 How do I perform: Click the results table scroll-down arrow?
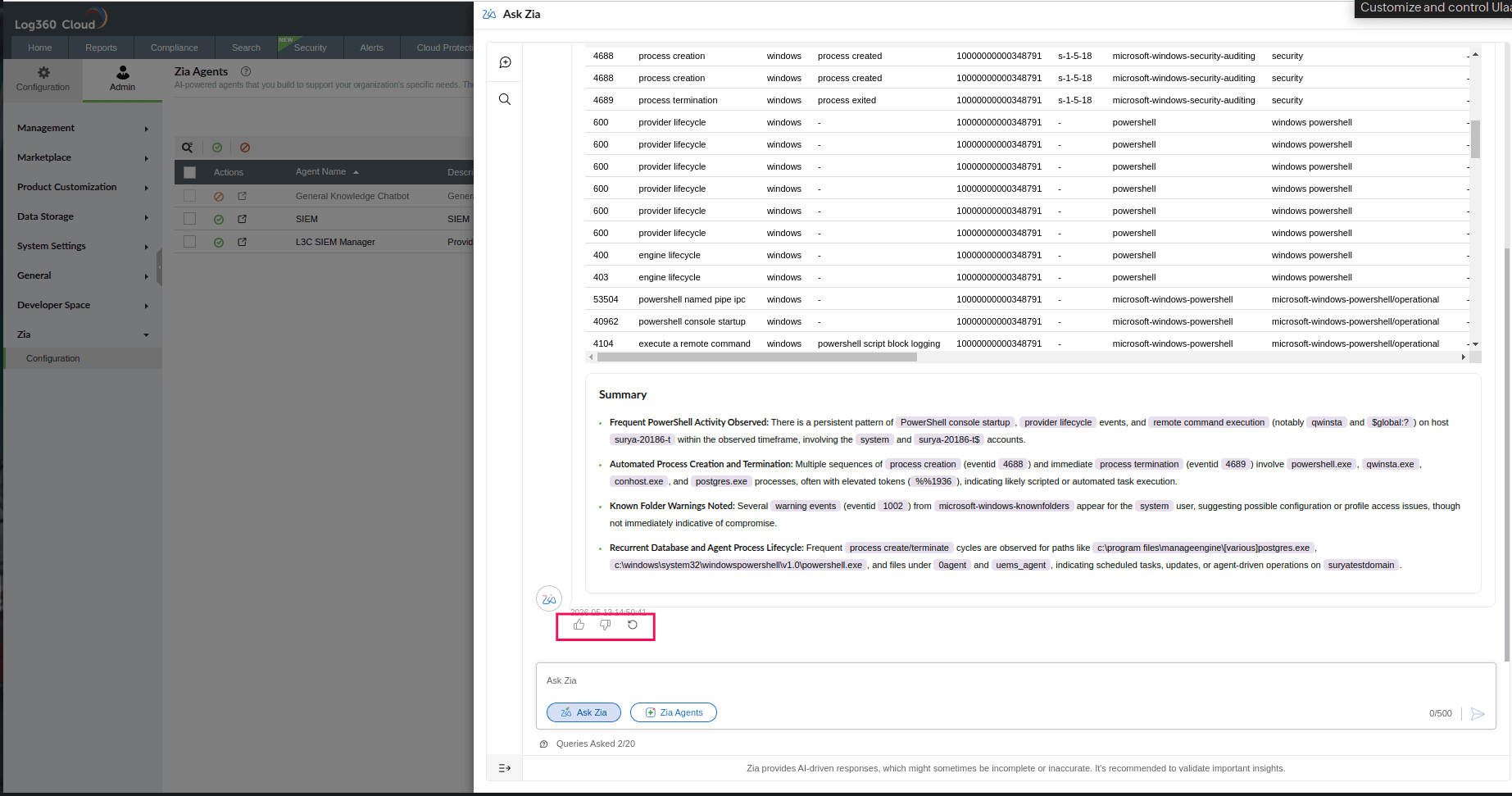[1475, 344]
